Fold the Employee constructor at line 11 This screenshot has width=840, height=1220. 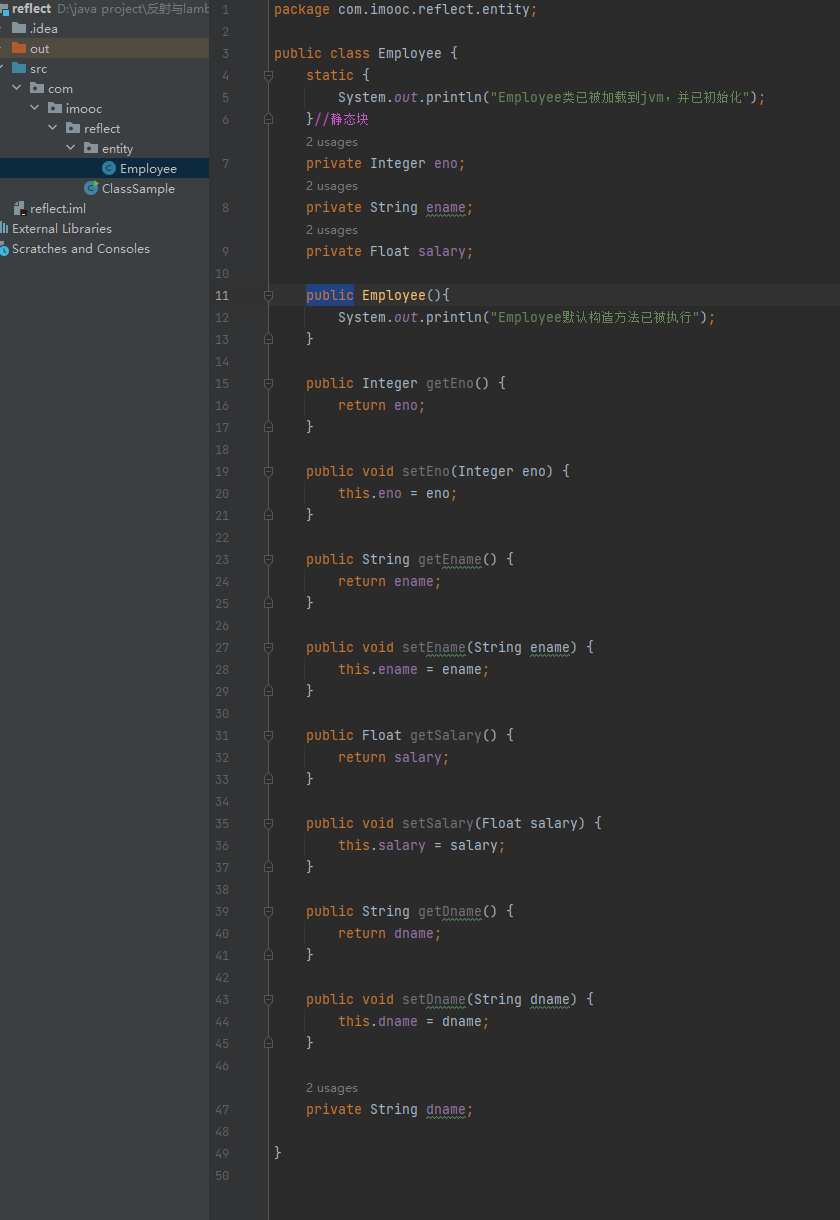click(268, 296)
